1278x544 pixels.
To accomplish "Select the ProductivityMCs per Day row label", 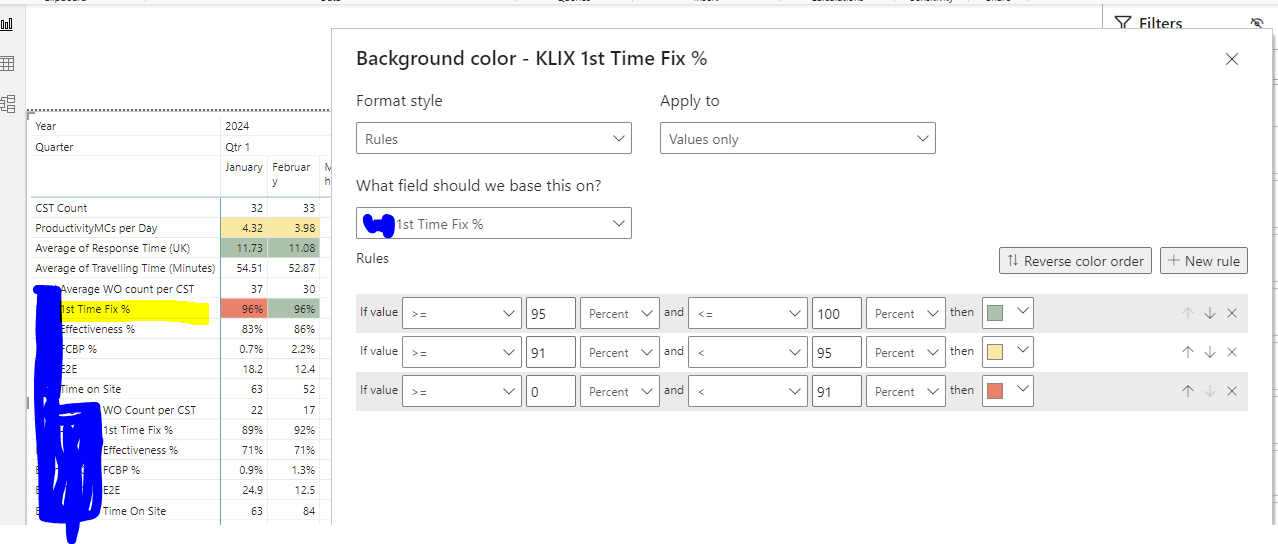I will (96, 228).
